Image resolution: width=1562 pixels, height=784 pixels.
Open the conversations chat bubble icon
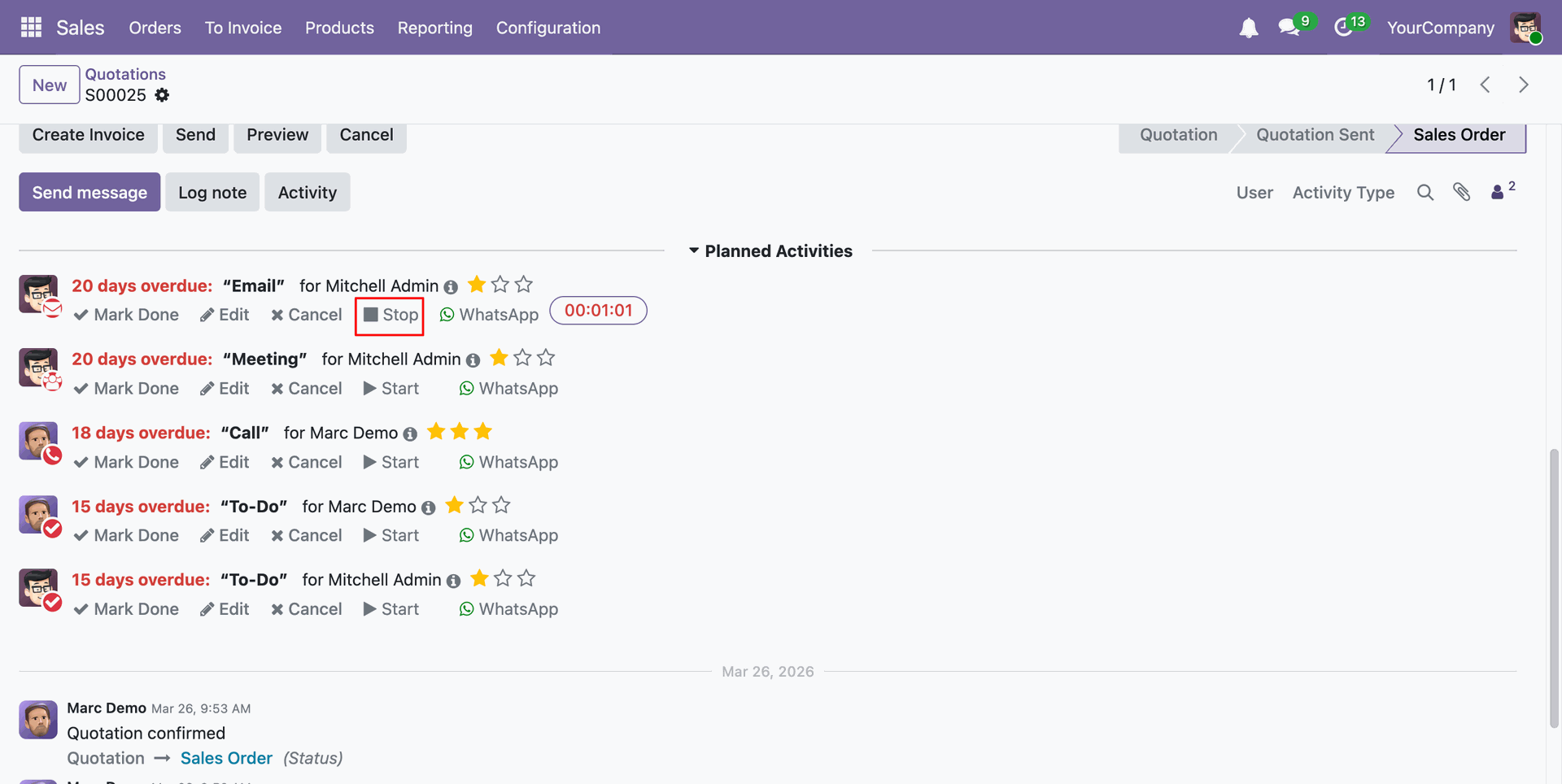(1288, 28)
